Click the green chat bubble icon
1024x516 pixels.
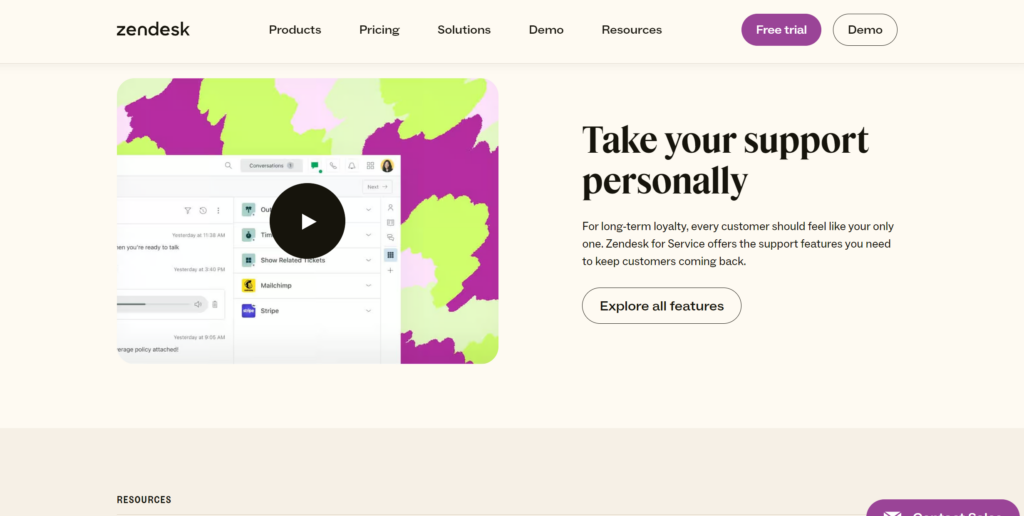(x=315, y=166)
